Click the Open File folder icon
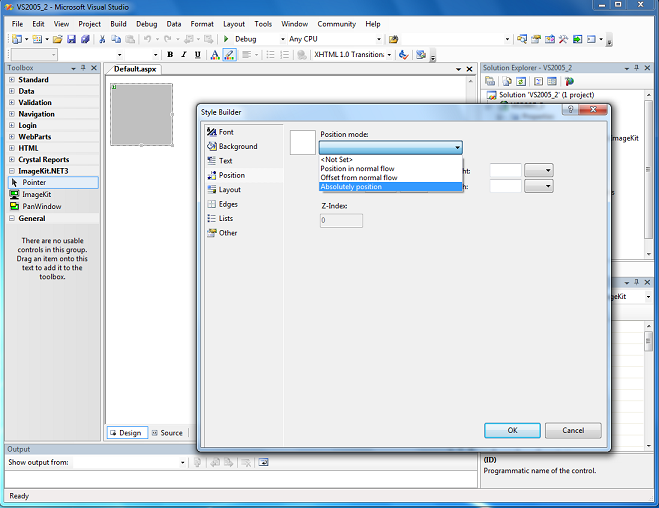This screenshot has height=508, width=659. pos(58,39)
